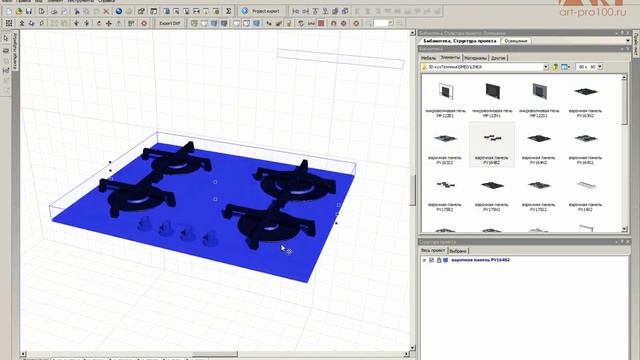Open the panel tab list dropdown arrow
The width and height of the screenshot is (640, 360).
tap(627, 41)
